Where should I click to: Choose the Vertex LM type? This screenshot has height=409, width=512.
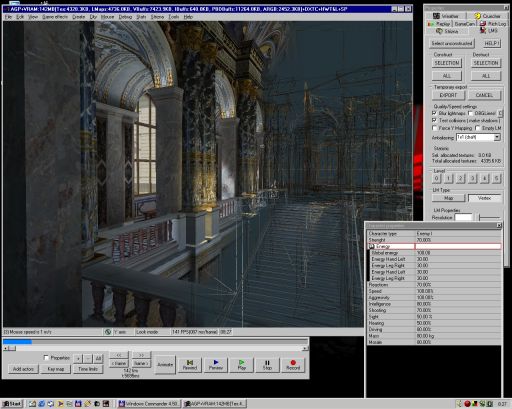click(484, 198)
